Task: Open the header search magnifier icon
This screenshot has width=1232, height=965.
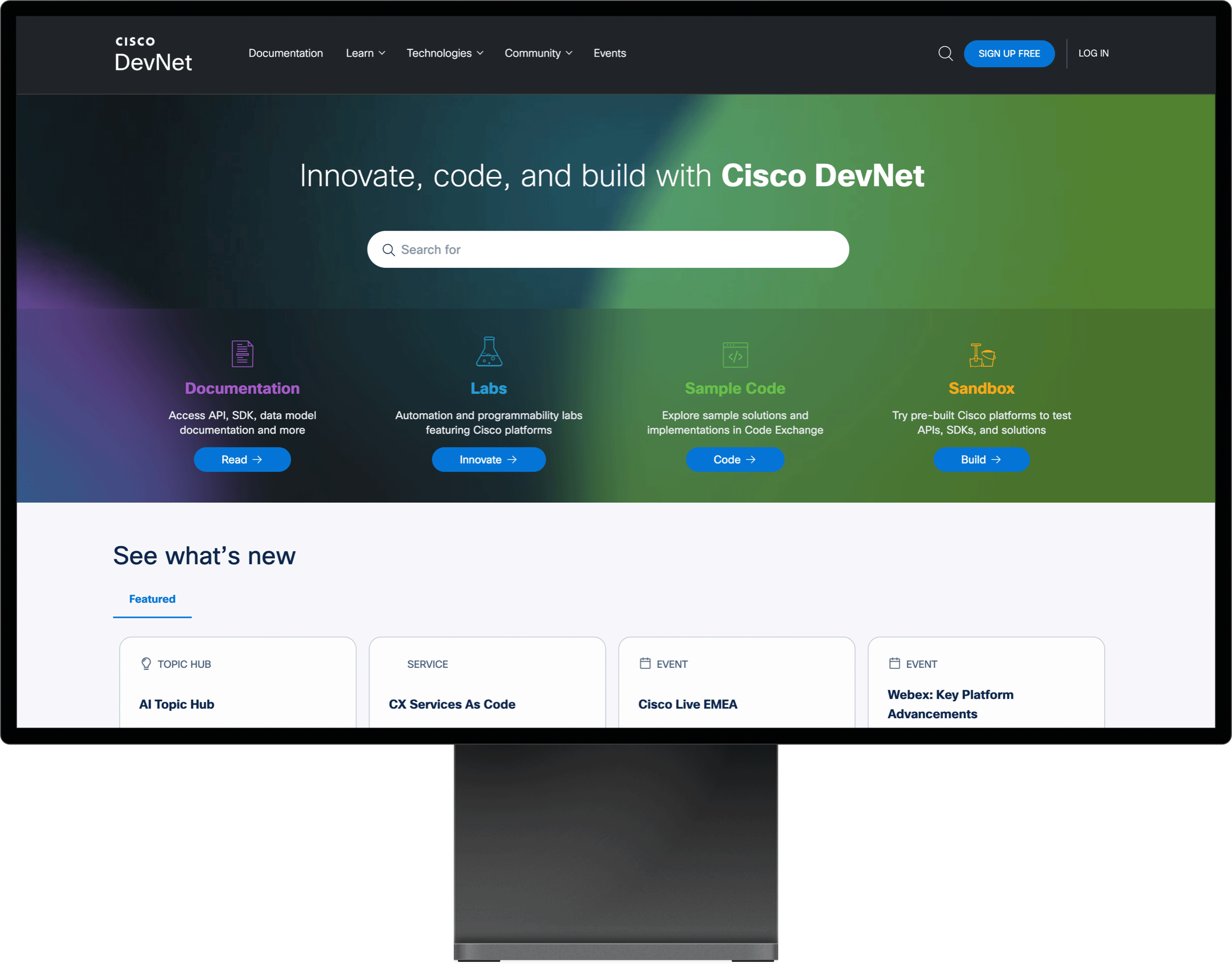Action: point(945,54)
